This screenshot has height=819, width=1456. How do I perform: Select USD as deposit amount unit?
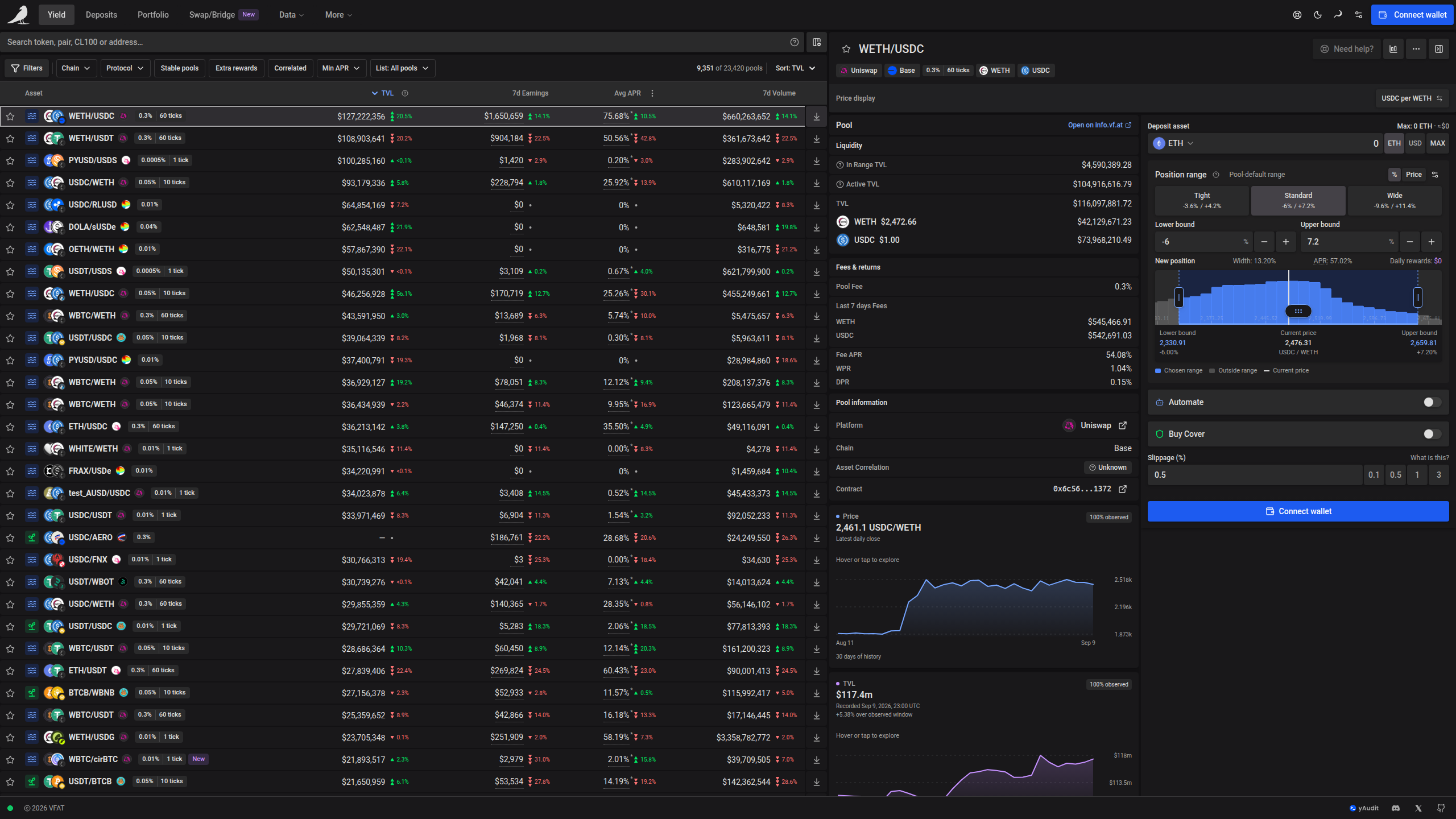1415,143
